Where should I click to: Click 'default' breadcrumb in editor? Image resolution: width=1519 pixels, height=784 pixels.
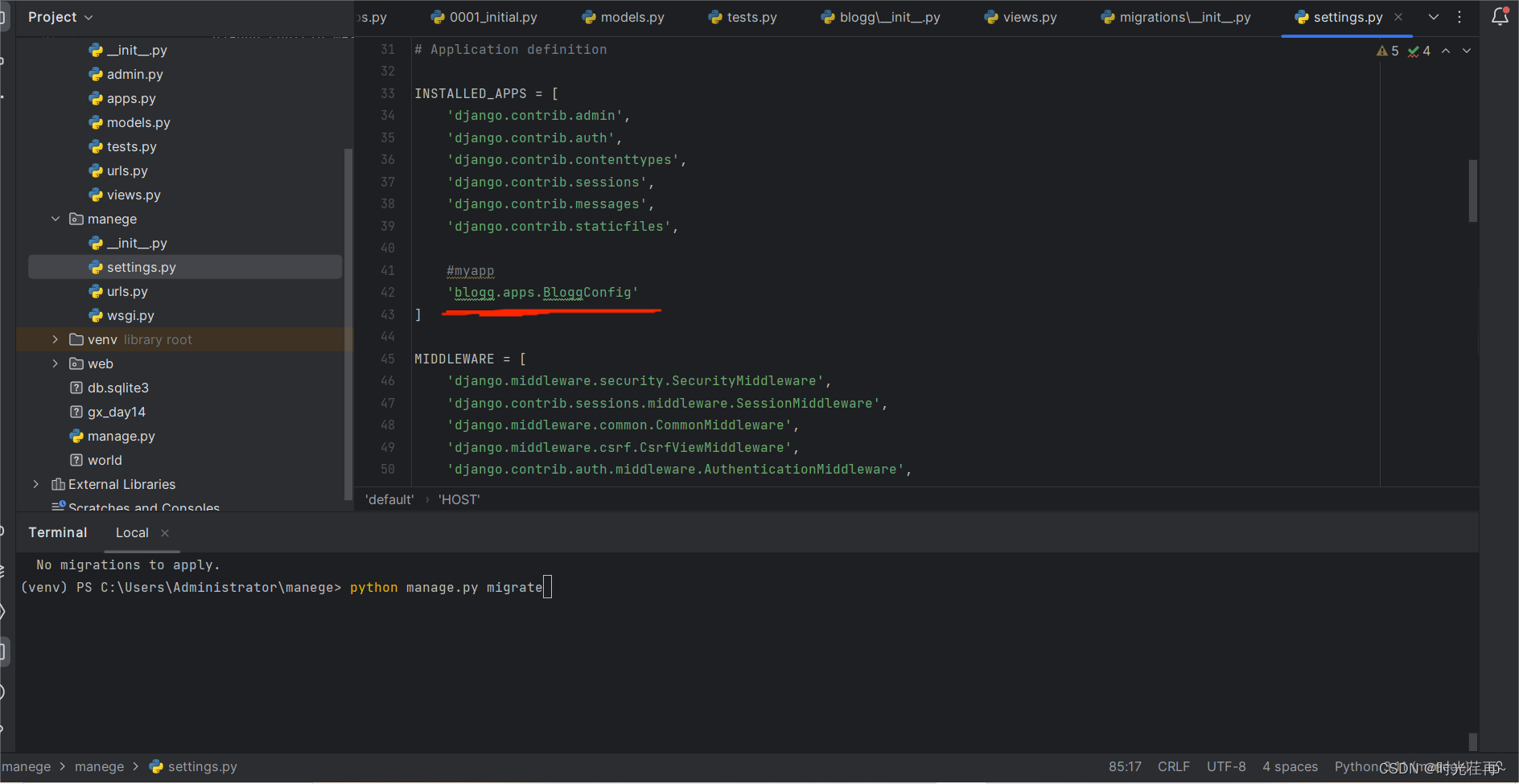[x=389, y=499]
